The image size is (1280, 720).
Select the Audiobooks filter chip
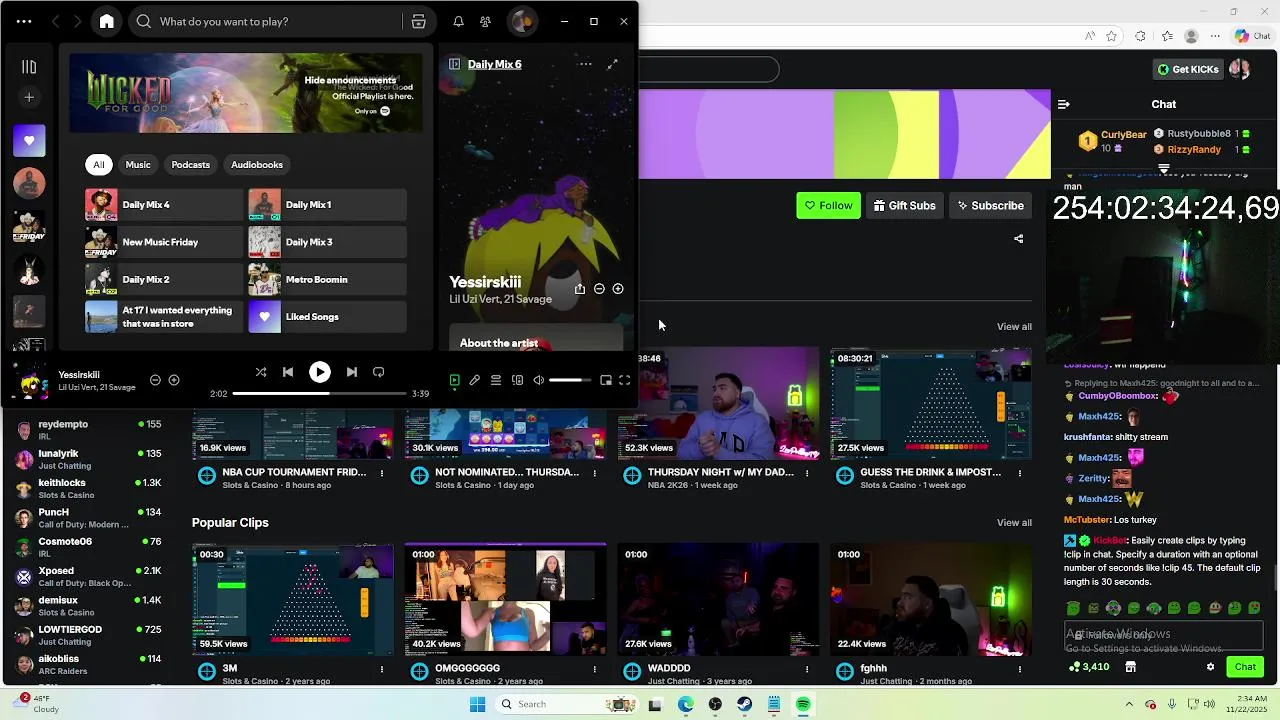(x=257, y=164)
